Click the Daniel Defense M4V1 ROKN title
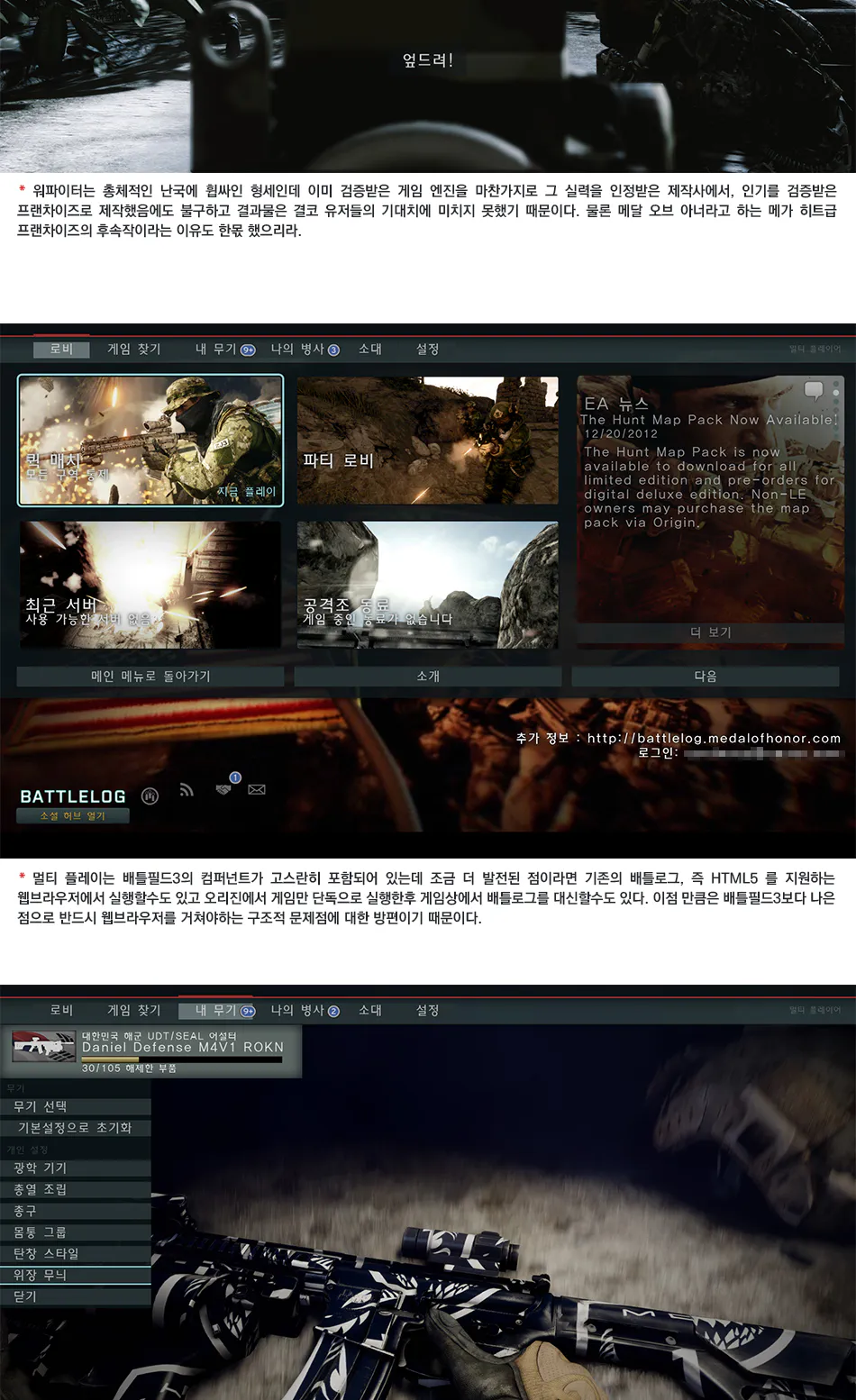 tap(183, 1048)
